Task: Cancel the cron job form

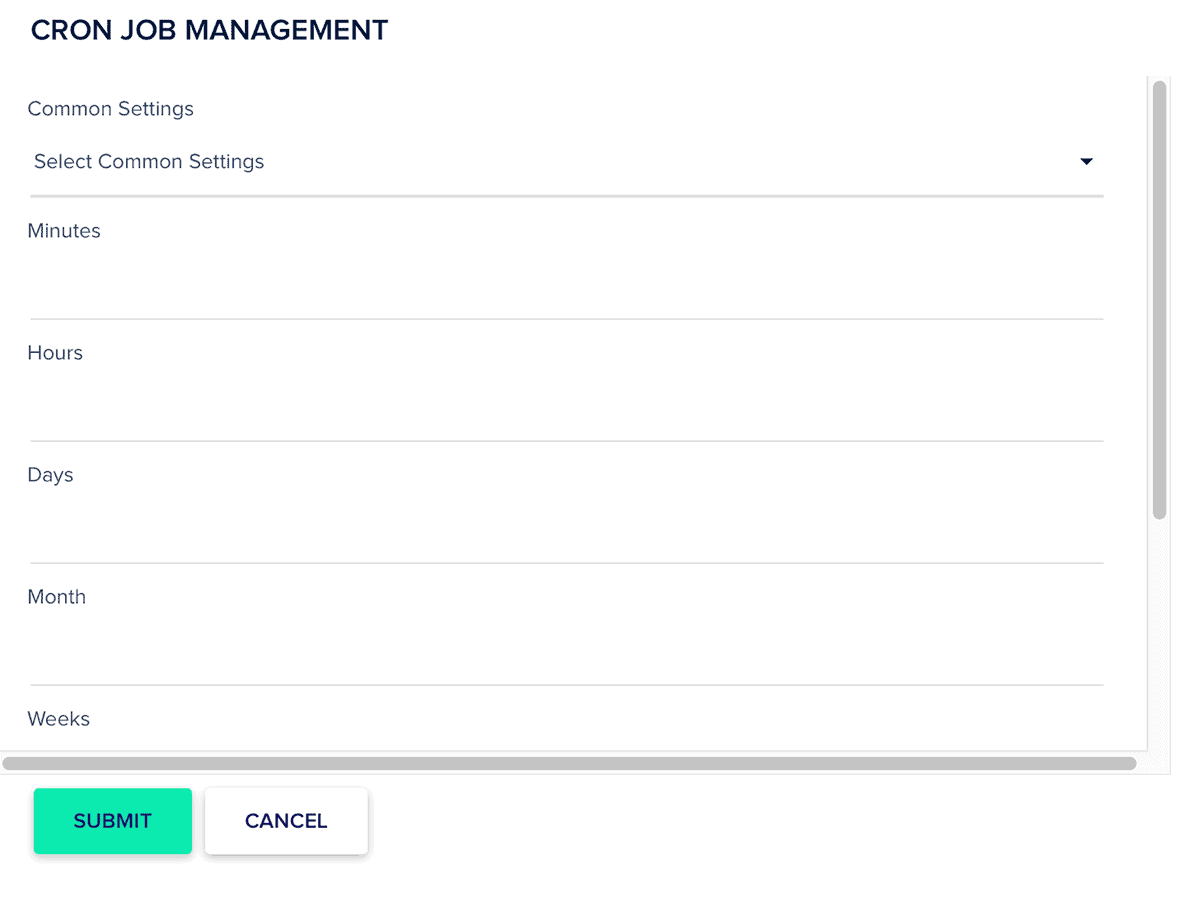Action: click(286, 821)
